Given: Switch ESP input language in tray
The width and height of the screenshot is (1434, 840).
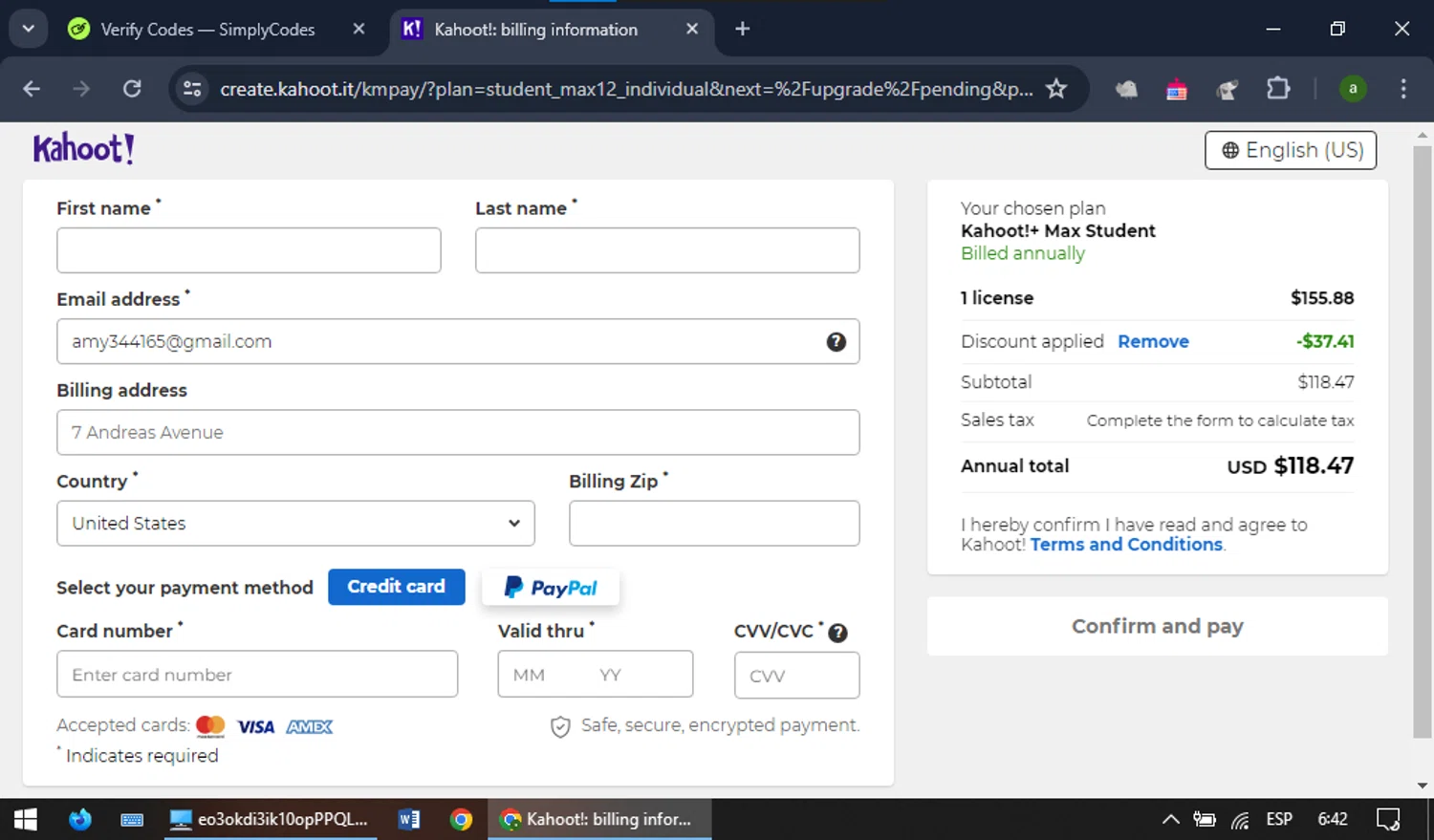Looking at the screenshot, I should (1279, 819).
